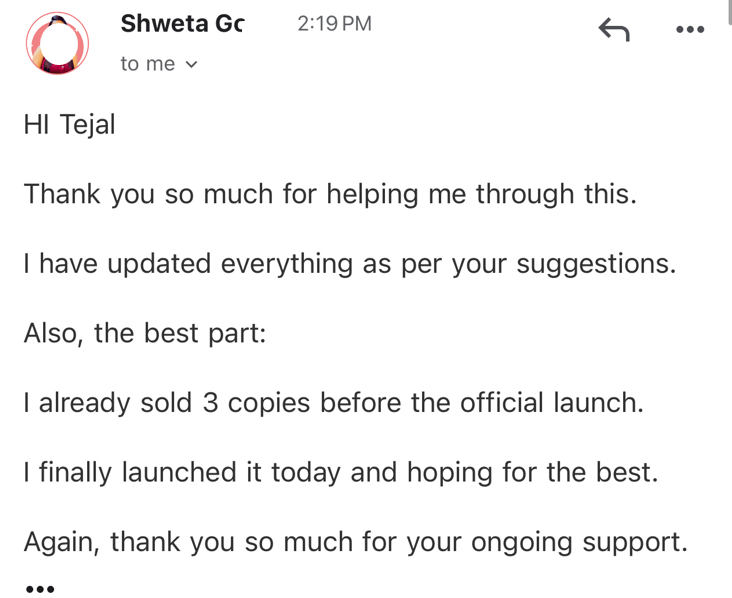Click the 'finally launched it today' sentence
Viewport: 732px width, 598px height.
click(x=341, y=472)
